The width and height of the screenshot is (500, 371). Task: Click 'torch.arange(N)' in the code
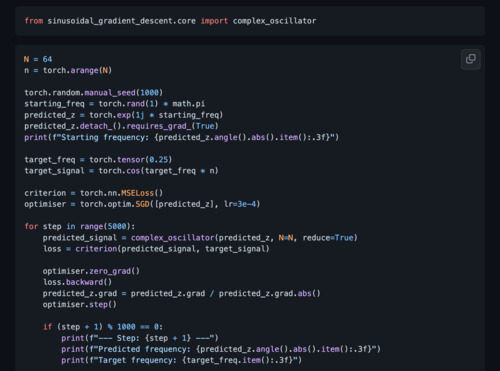(77, 70)
